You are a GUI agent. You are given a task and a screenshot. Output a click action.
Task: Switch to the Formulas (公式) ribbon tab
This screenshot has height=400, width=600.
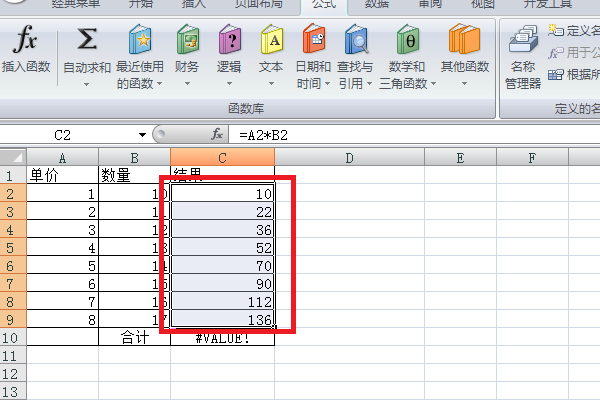(x=324, y=5)
